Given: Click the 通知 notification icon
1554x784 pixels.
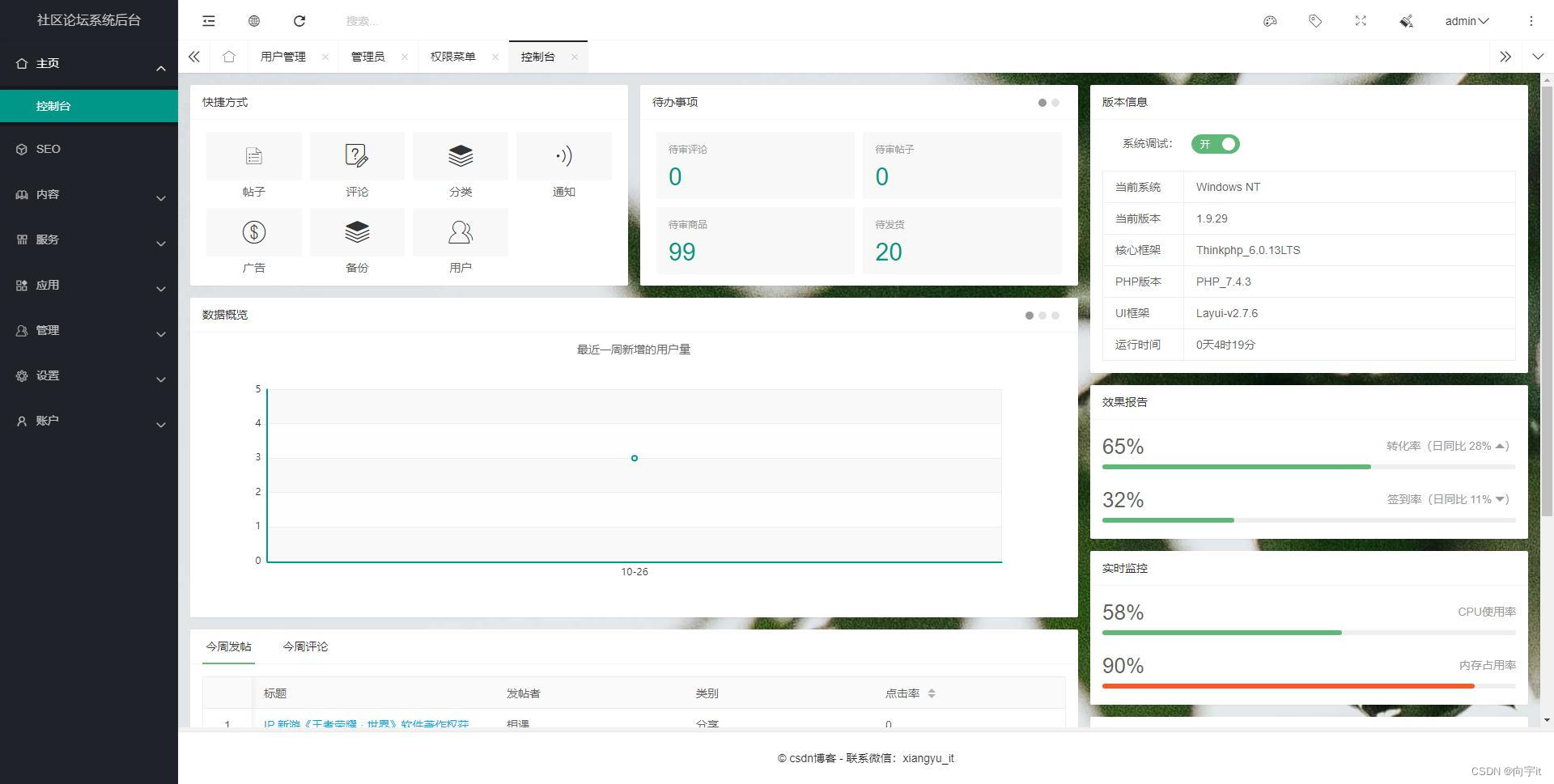Looking at the screenshot, I should pos(564,156).
